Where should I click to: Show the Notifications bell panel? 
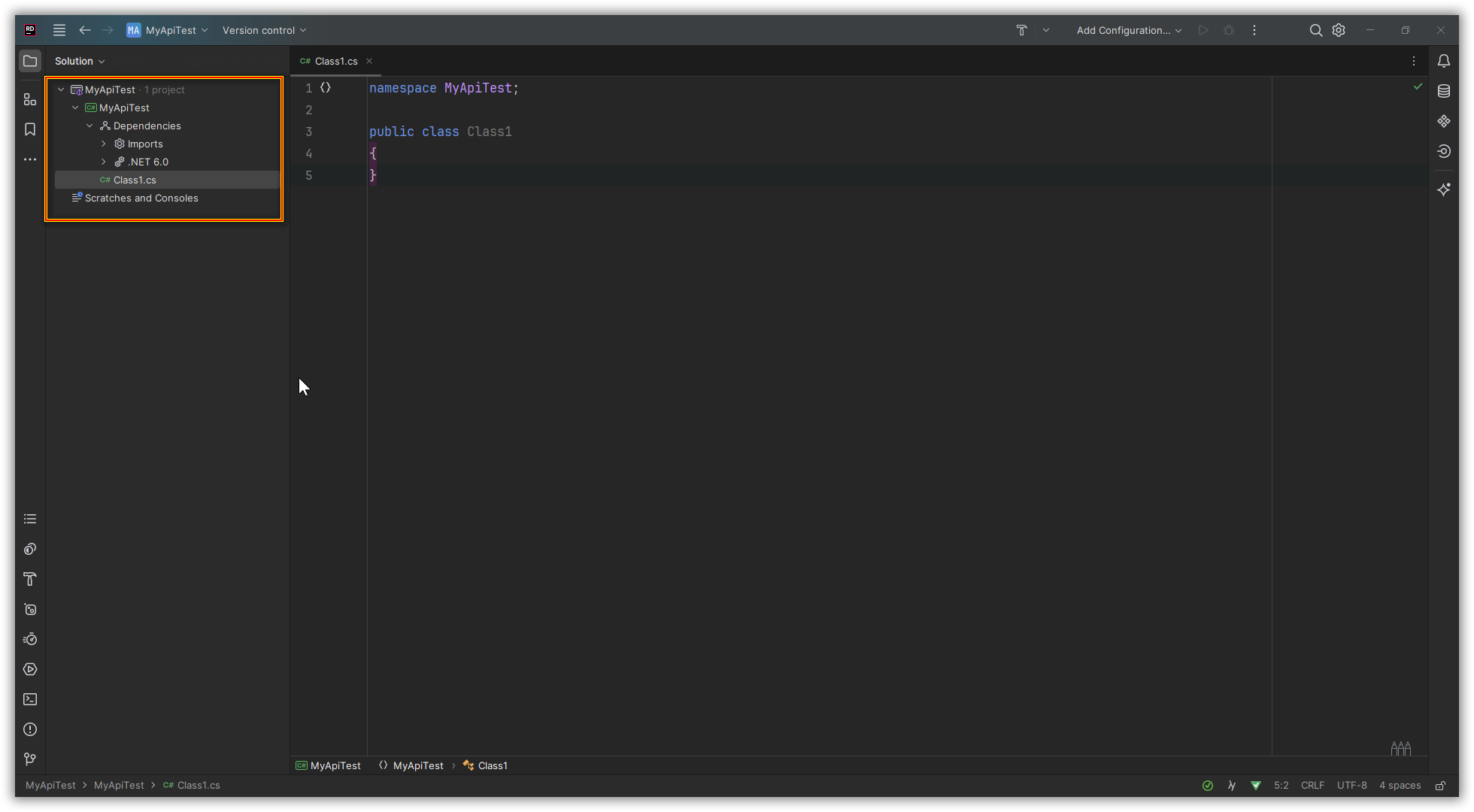click(1444, 61)
